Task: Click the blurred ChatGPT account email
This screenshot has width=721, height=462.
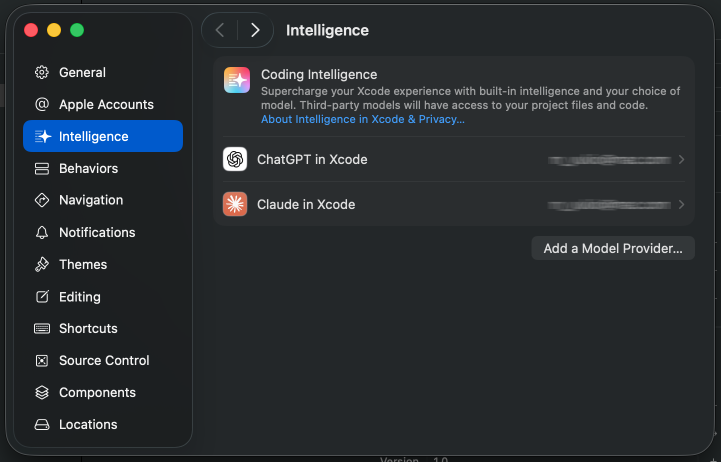Action: click(x=609, y=160)
